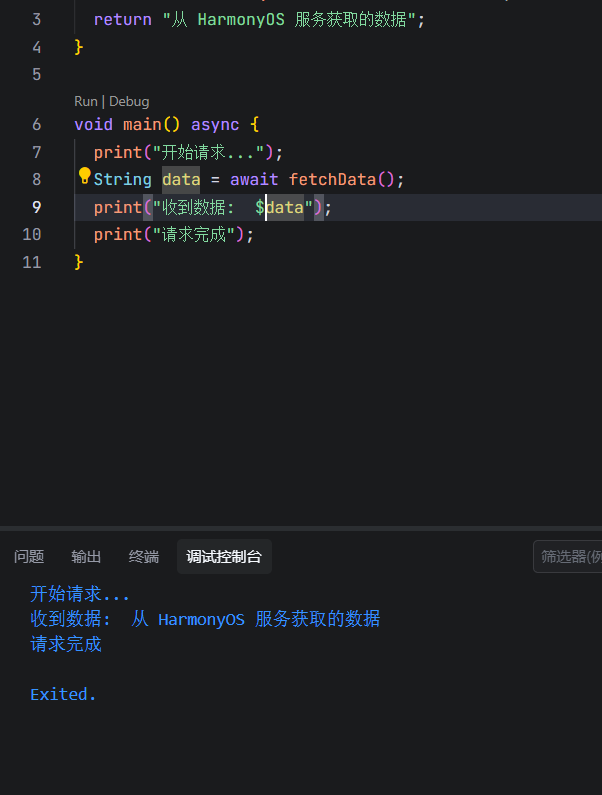Click the await keyword on line 8

click(x=254, y=179)
